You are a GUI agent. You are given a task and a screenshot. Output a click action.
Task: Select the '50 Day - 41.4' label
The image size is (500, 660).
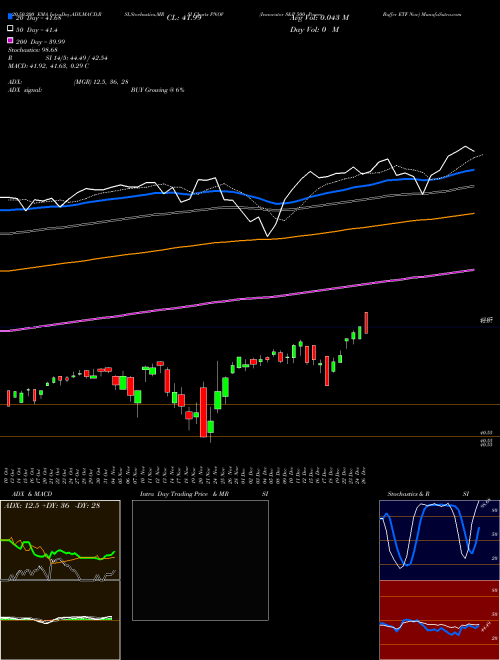(x=37, y=30)
